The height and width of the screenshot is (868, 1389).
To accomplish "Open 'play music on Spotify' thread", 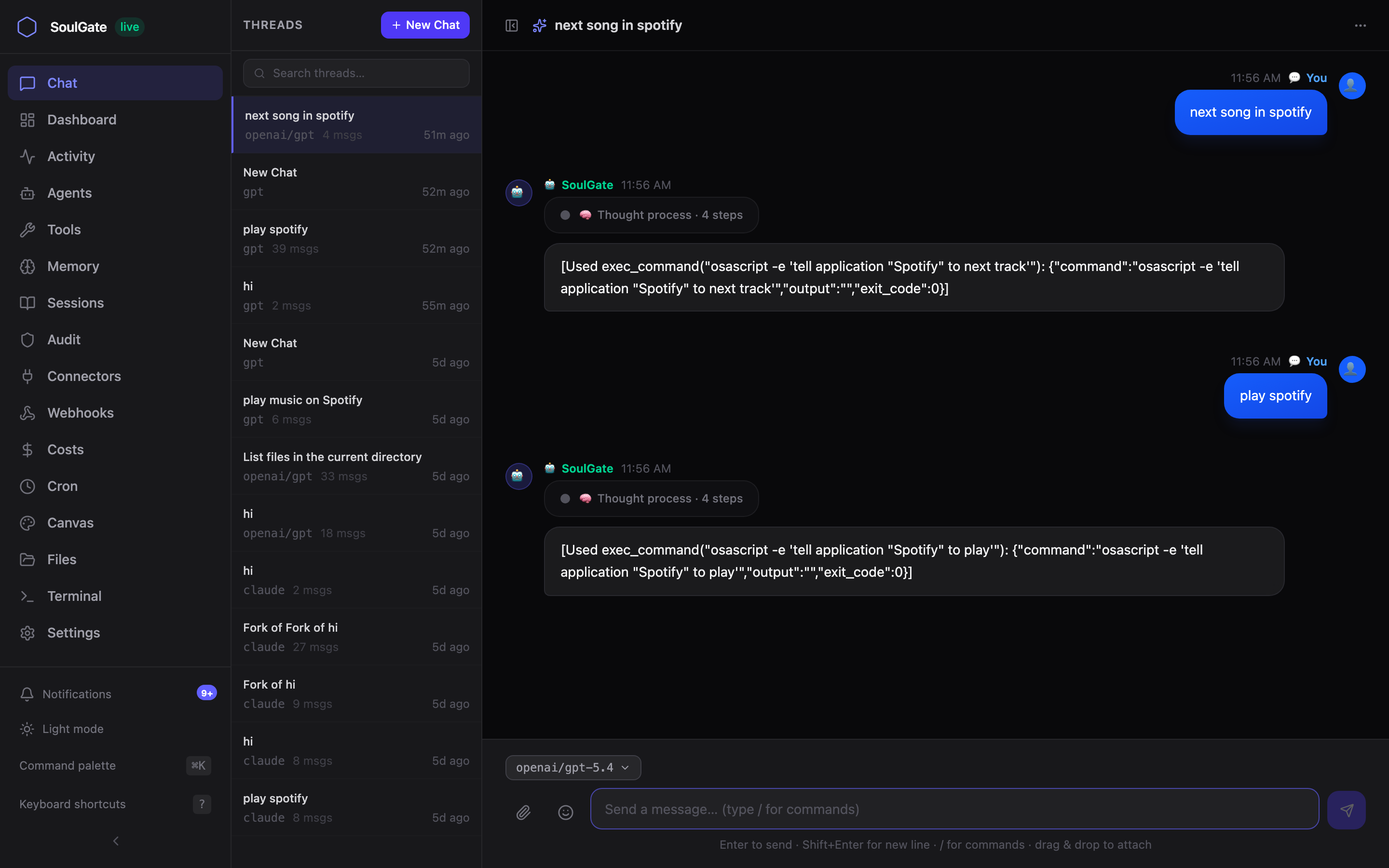I will pos(356,409).
